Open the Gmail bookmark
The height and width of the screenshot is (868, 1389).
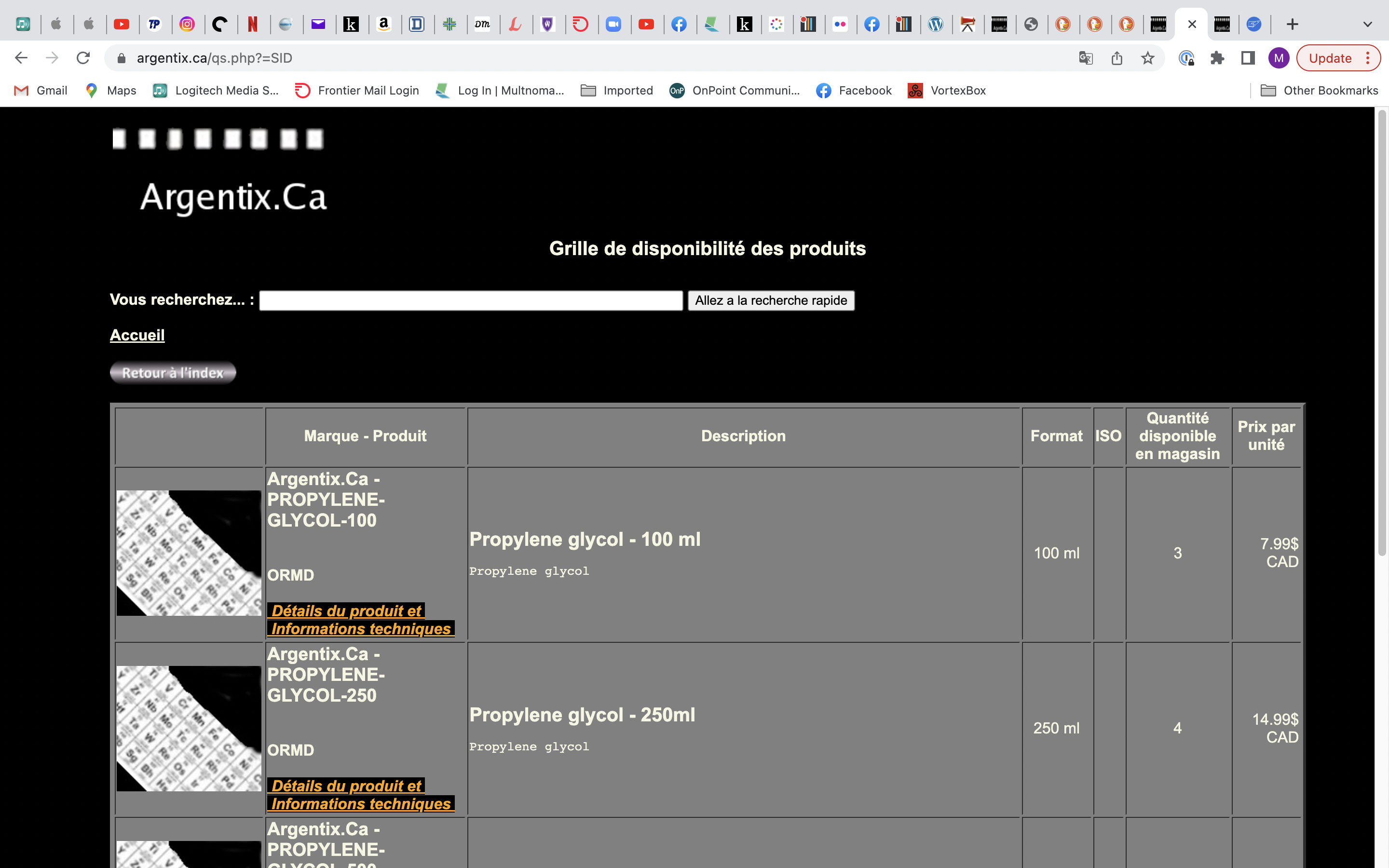40,90
